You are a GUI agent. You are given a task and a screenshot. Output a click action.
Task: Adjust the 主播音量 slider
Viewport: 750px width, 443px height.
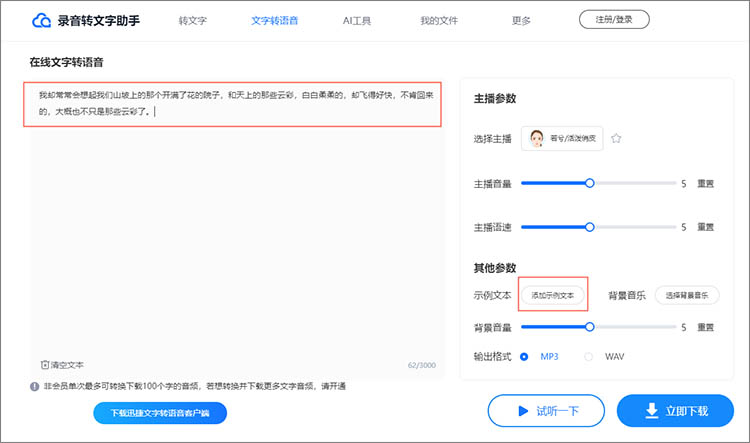pos(590,183)
